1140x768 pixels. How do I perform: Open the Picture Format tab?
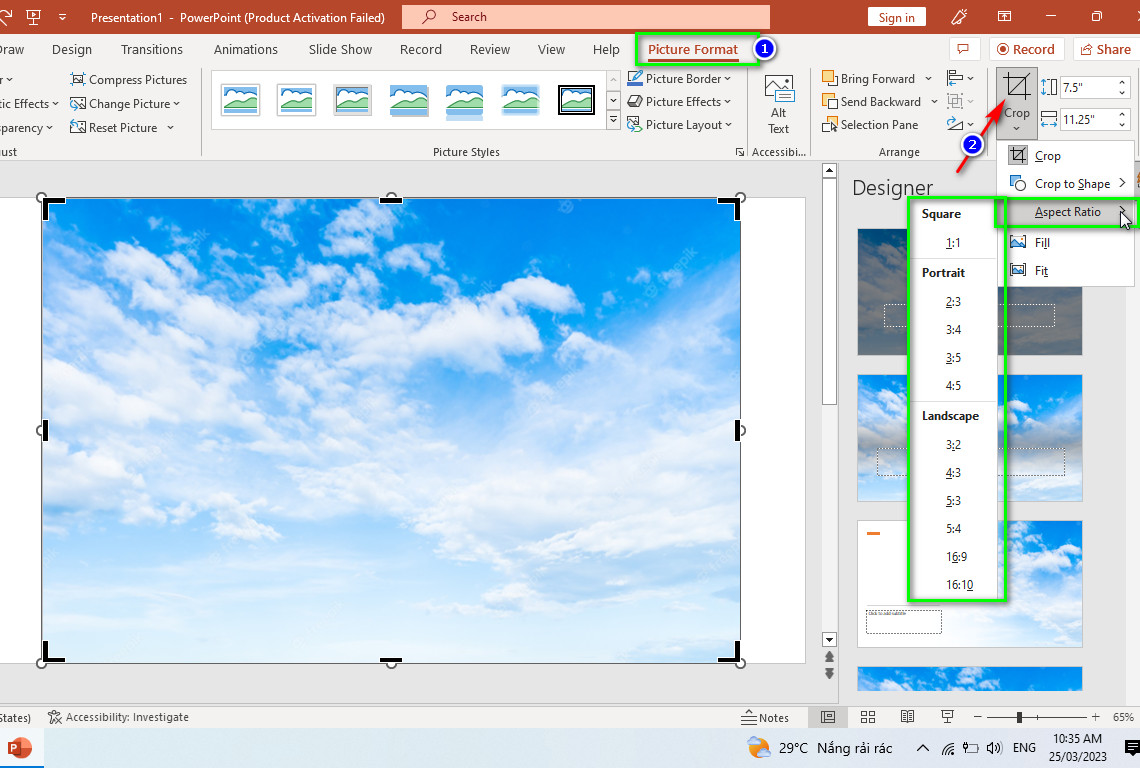693,49
